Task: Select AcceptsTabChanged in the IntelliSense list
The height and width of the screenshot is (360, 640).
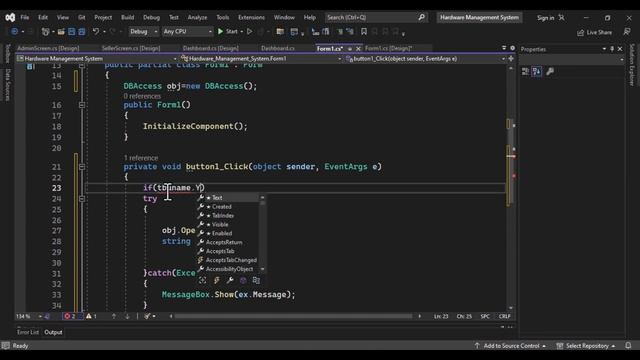Action: [231, 260]
